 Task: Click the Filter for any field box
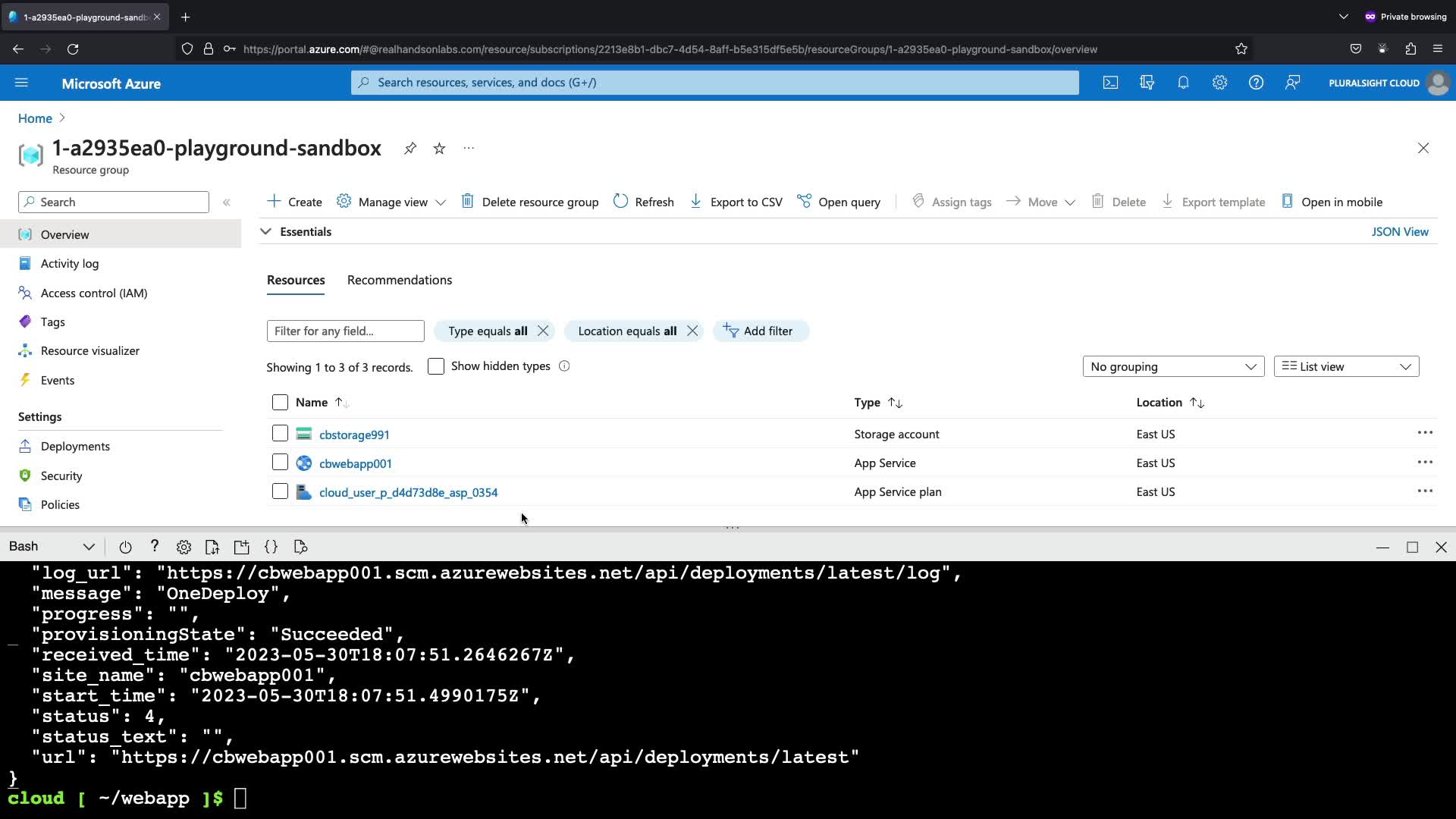[x=345, y=331]
